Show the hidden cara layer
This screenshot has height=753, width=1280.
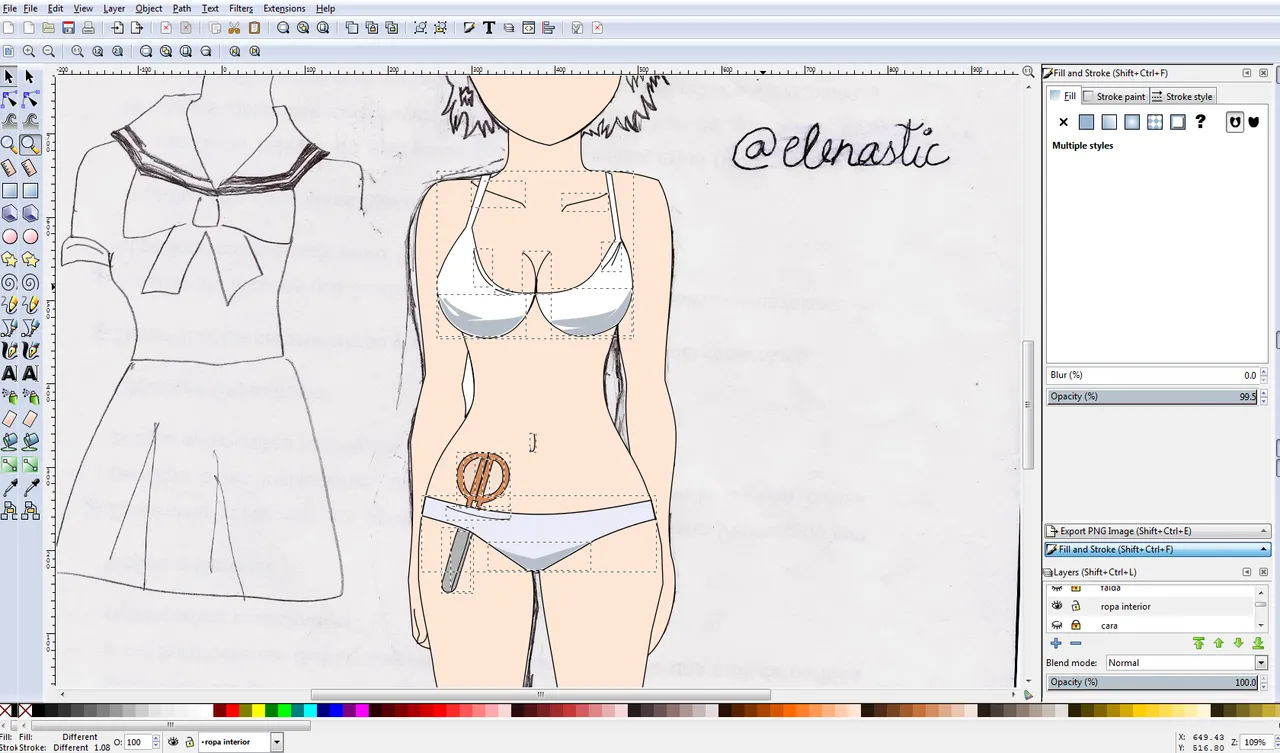(x=1057, y=625)
